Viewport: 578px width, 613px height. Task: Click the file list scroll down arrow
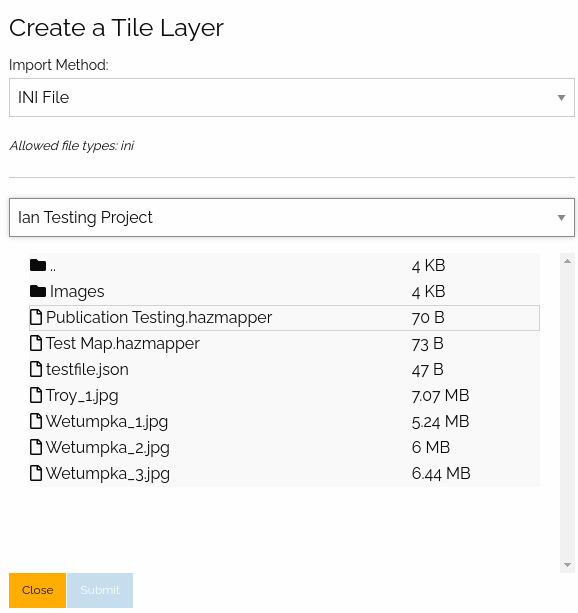point(567,565)
